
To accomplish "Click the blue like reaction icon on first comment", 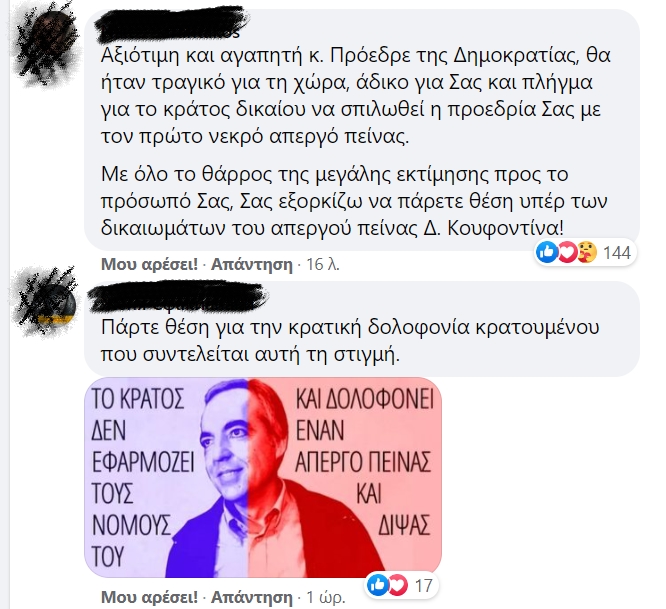I will [547, 253].
